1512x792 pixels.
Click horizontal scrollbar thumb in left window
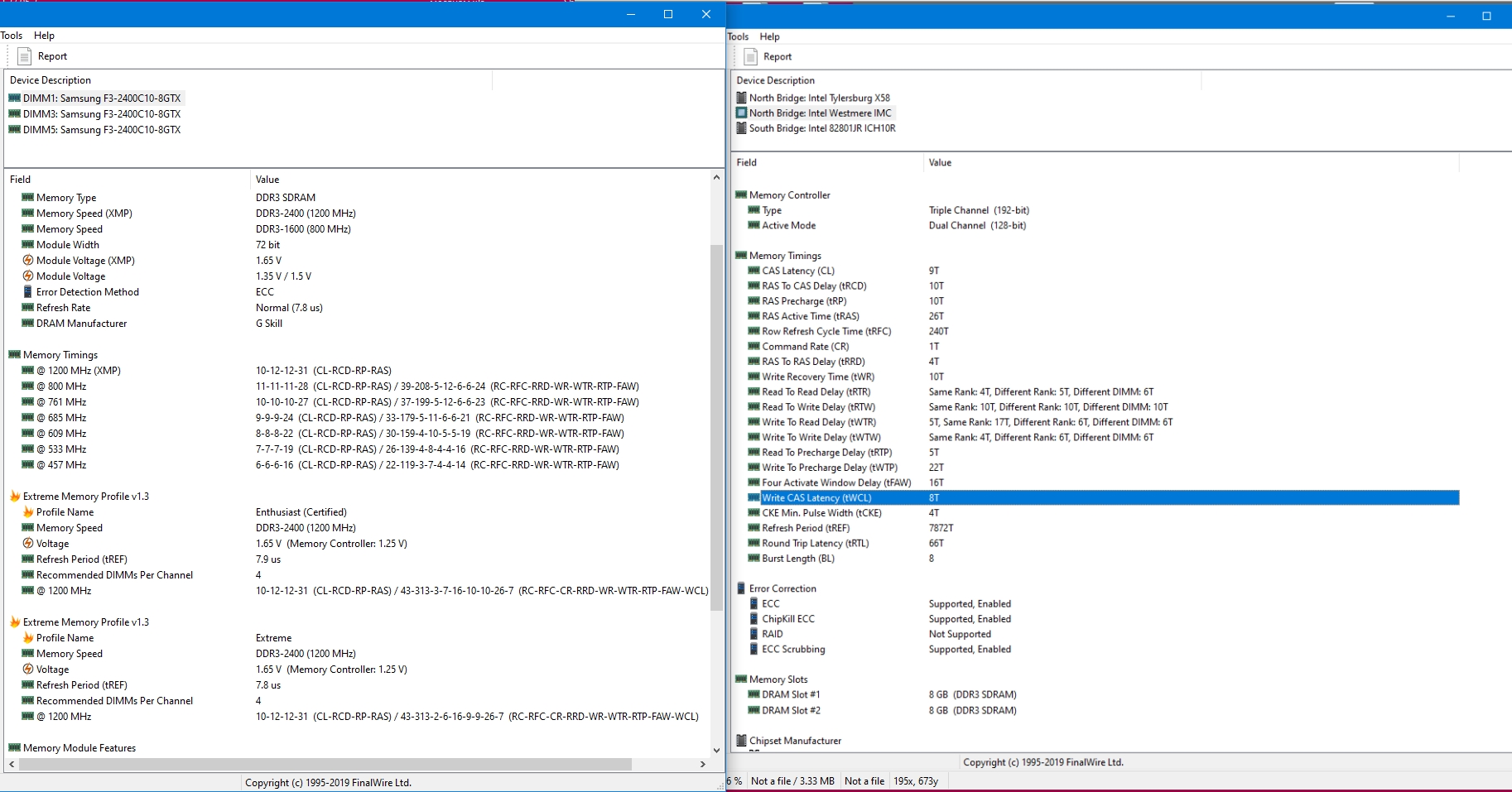[x=325, y=764]
